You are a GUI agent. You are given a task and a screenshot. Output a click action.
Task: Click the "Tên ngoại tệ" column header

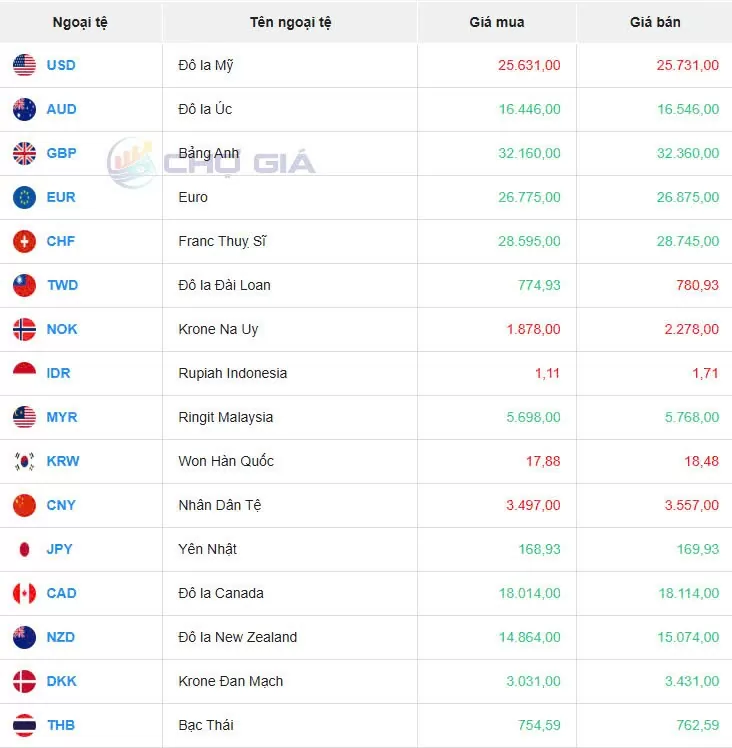coord(290,22)
